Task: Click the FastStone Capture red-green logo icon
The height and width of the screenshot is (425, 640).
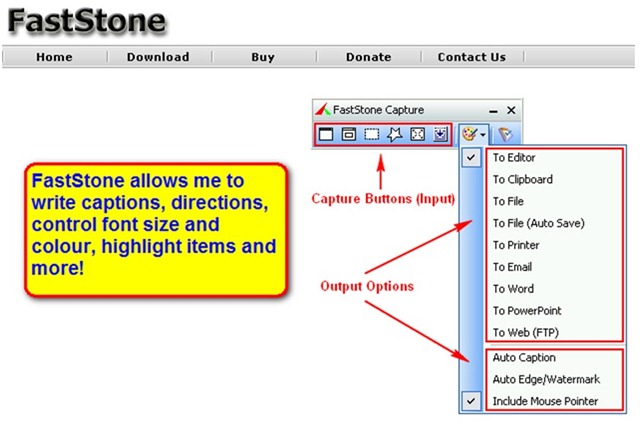Action: pos(322,109)
